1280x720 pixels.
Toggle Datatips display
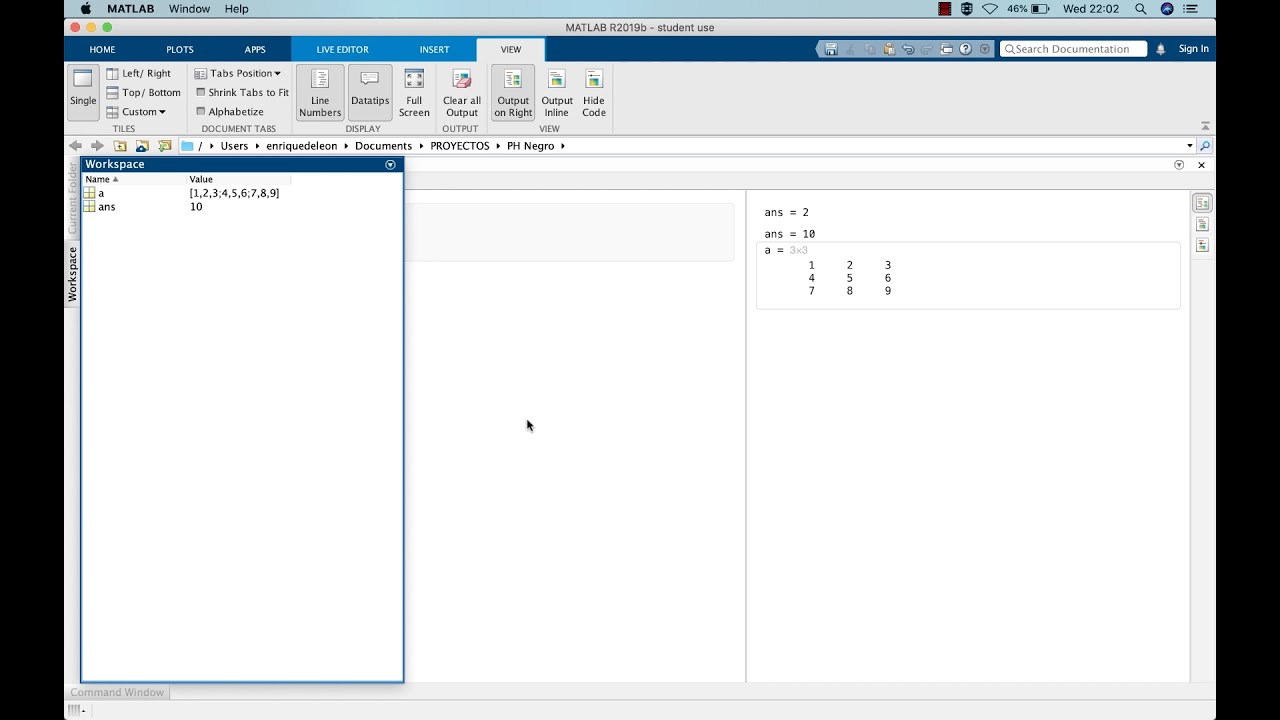[x=370, y=93]
